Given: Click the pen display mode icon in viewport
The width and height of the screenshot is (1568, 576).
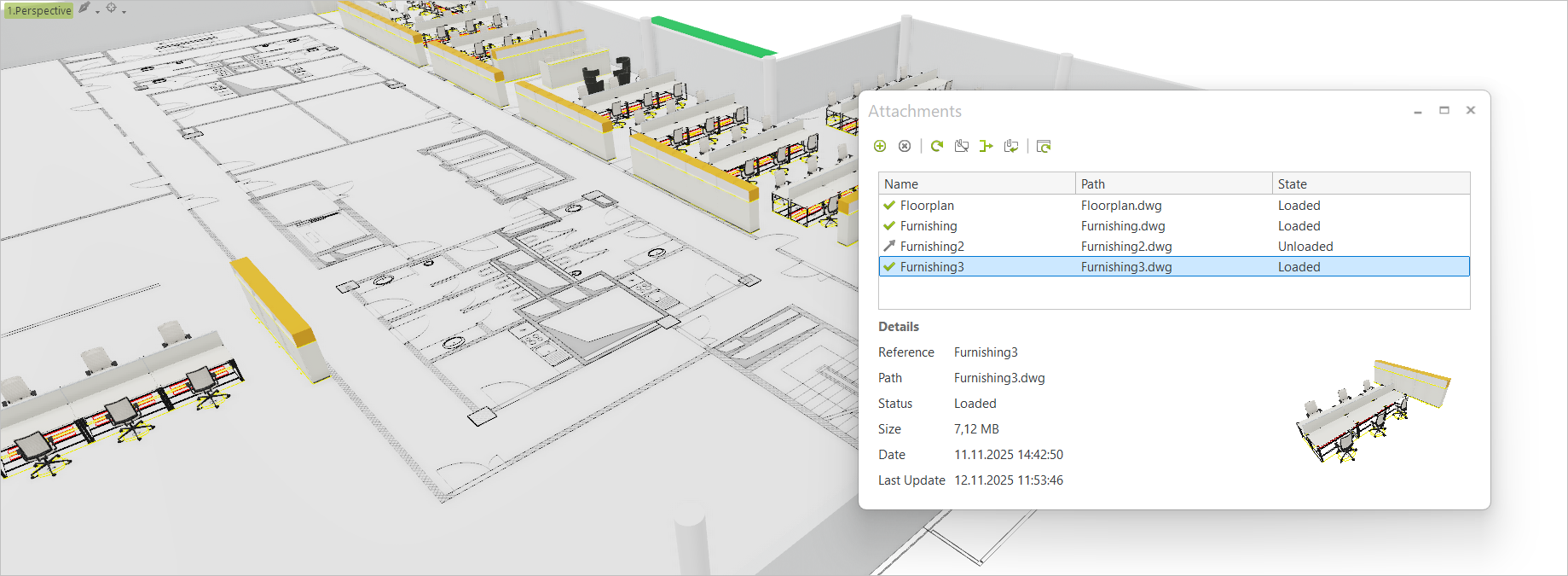Looking at the screenshot, I should coord(84,8).
